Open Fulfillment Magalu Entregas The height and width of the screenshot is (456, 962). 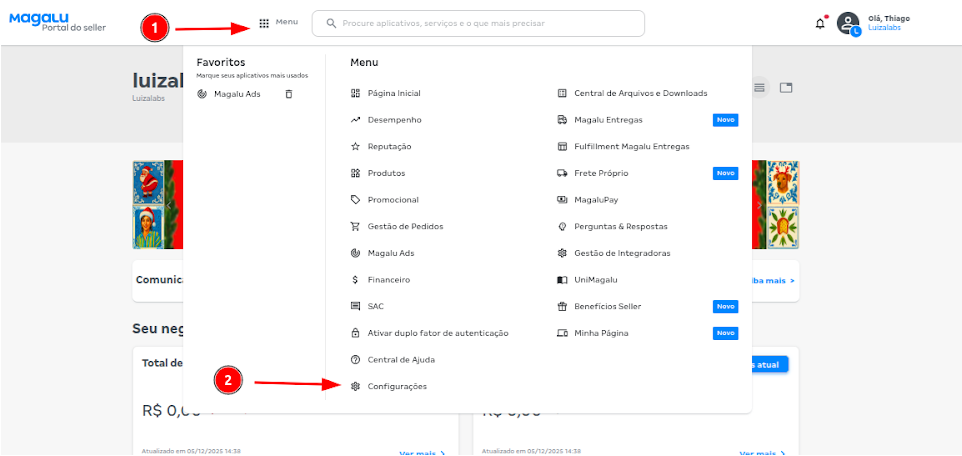(x=632, y=146)
